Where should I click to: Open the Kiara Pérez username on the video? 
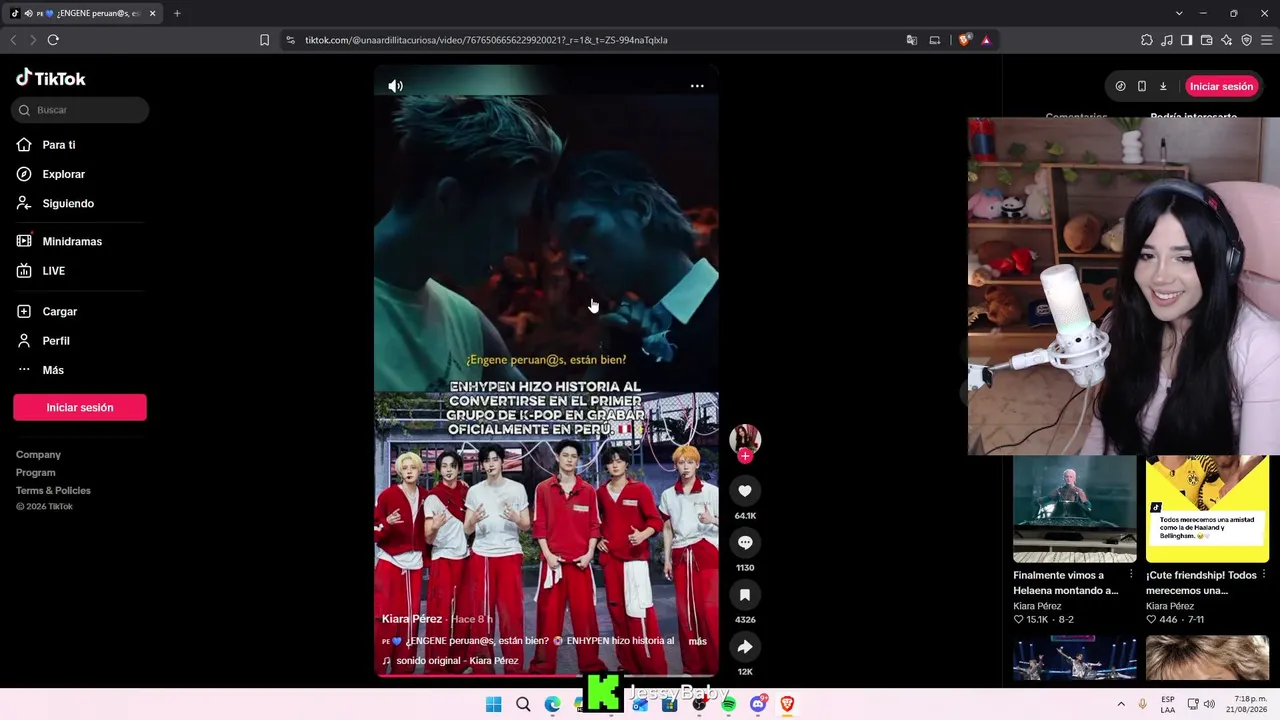pos(411,619)
